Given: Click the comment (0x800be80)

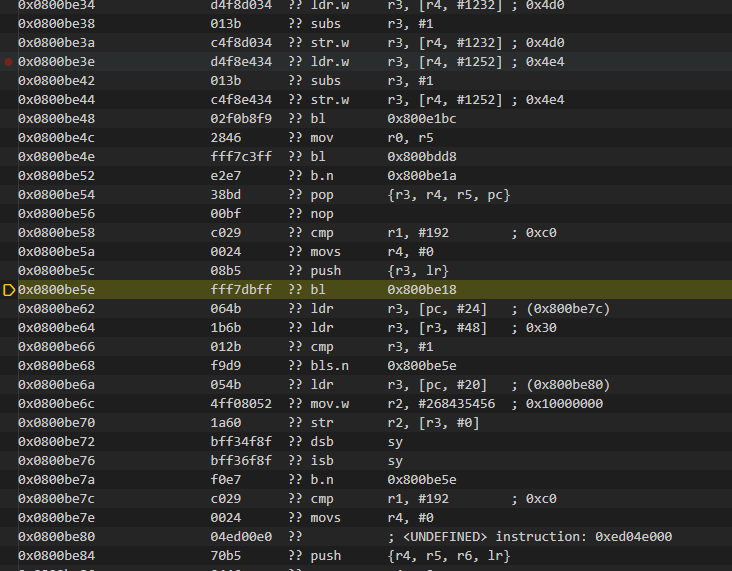Looking at the screenshot, I should point(568,385).
